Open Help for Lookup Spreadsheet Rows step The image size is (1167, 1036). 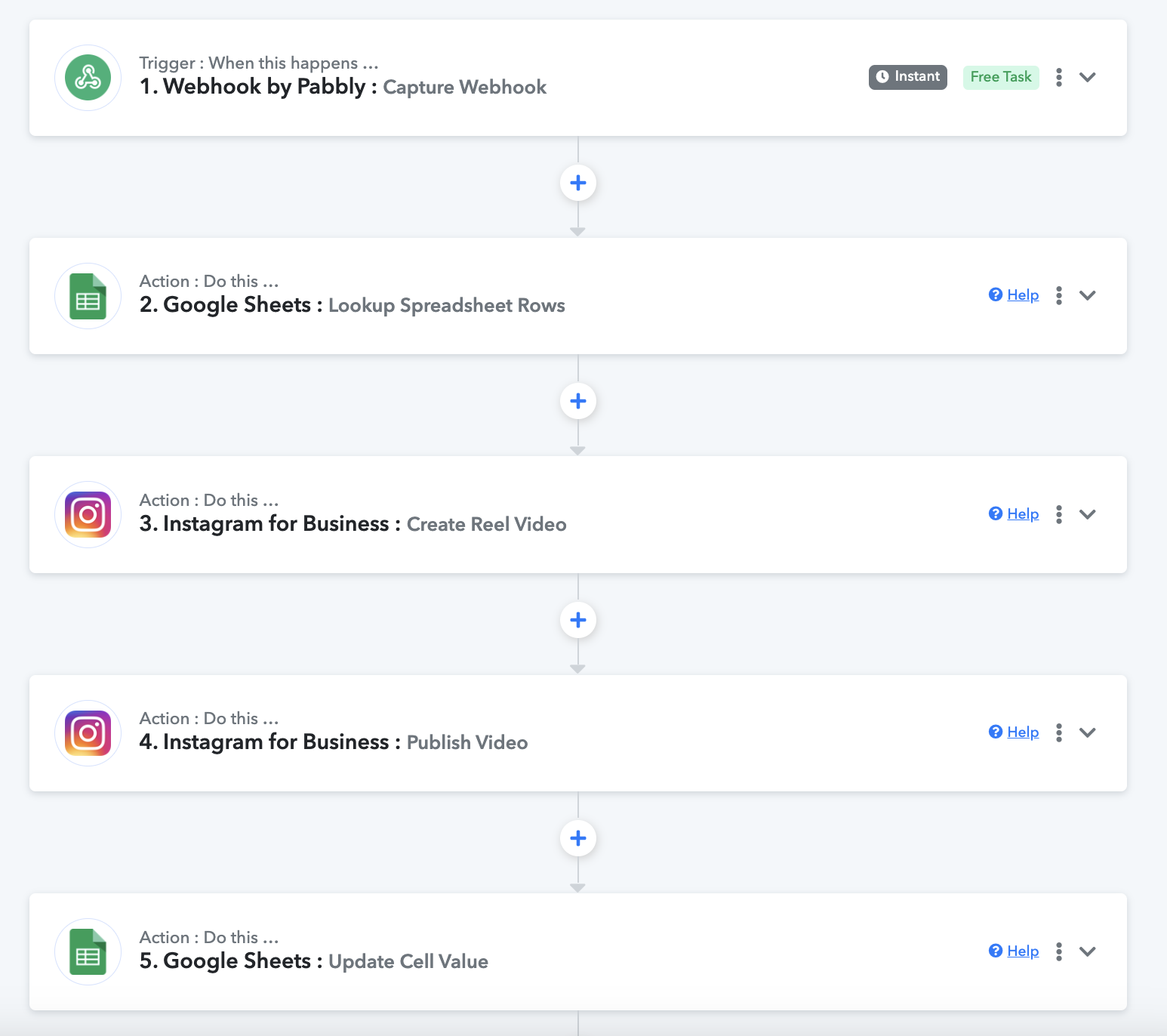(1014, 295)
